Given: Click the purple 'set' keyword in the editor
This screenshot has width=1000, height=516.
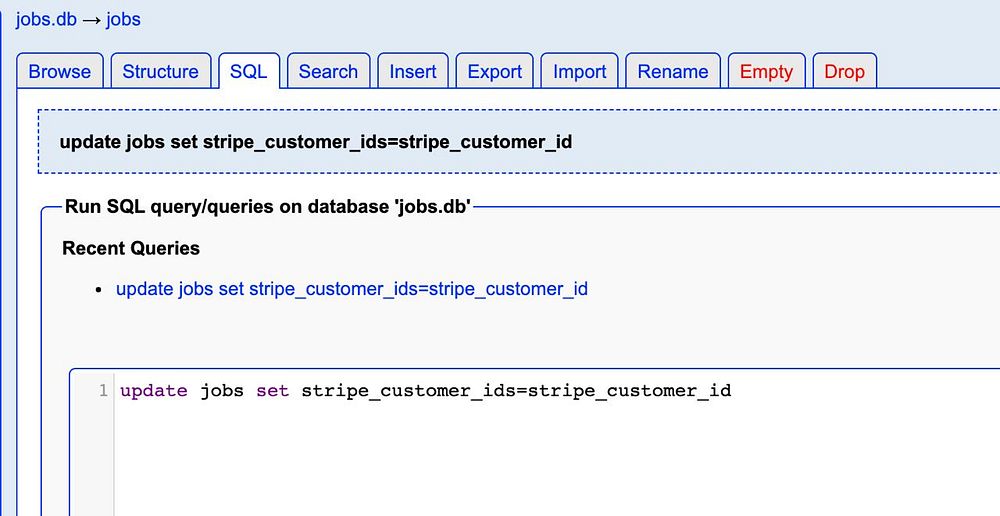Looking at the screenshot, I should [x=272, y=390].
